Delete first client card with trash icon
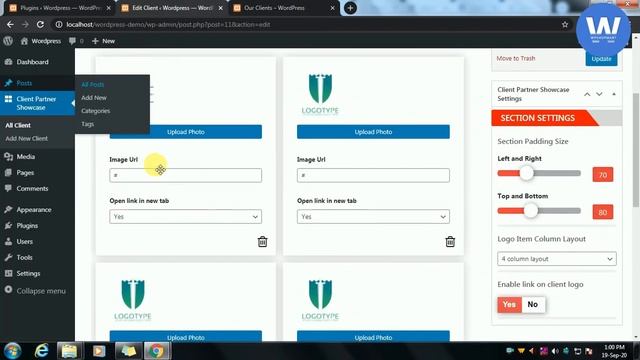 coord(262,242)
